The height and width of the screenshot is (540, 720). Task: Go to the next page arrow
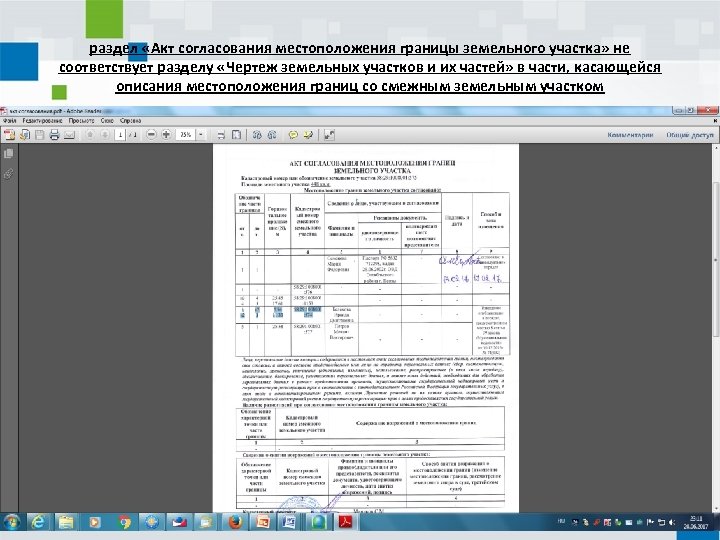point(105,135)
